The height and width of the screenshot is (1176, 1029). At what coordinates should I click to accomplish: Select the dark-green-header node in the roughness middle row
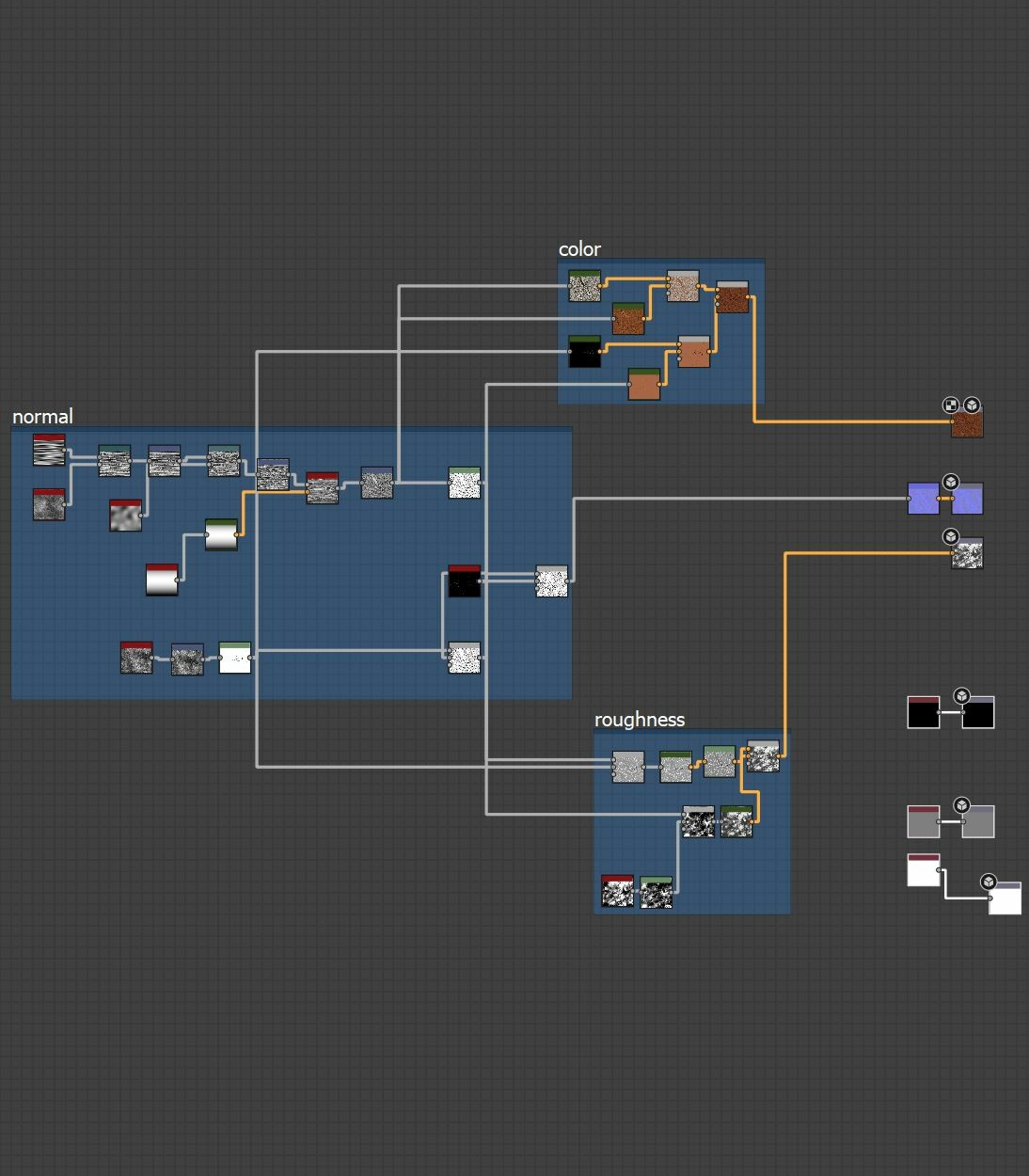coord(736,821)
